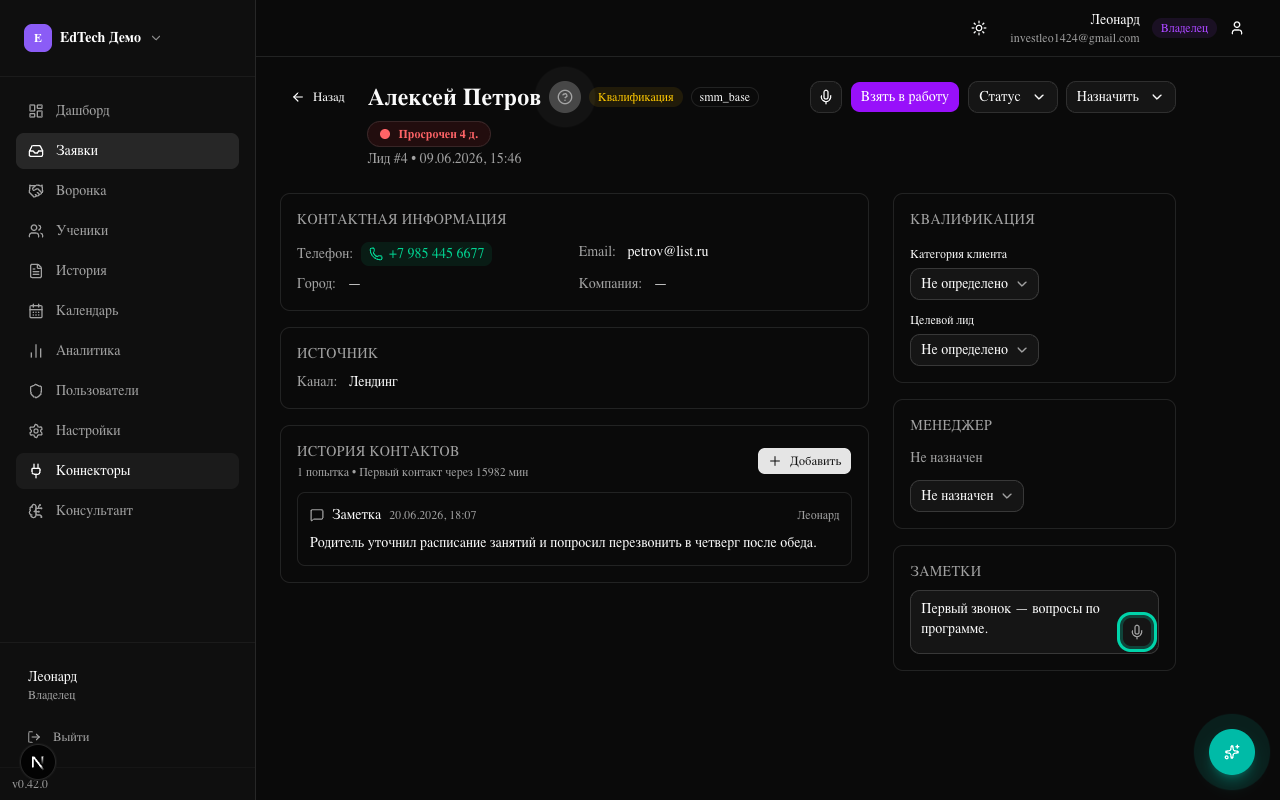
Task: Click the Добавить contact button
Action: (x=804, y=461)
